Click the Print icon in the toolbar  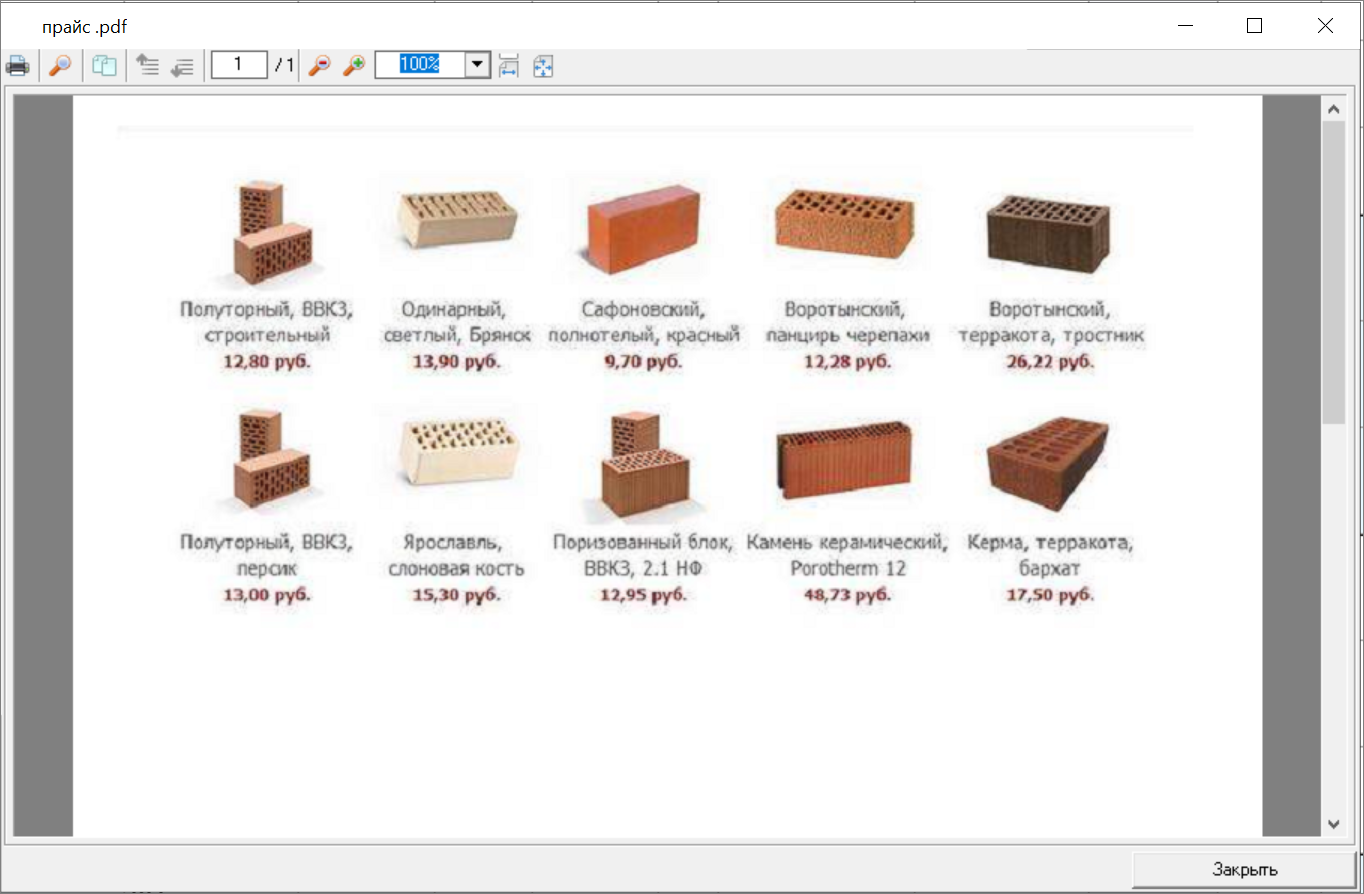coord(17,66)
